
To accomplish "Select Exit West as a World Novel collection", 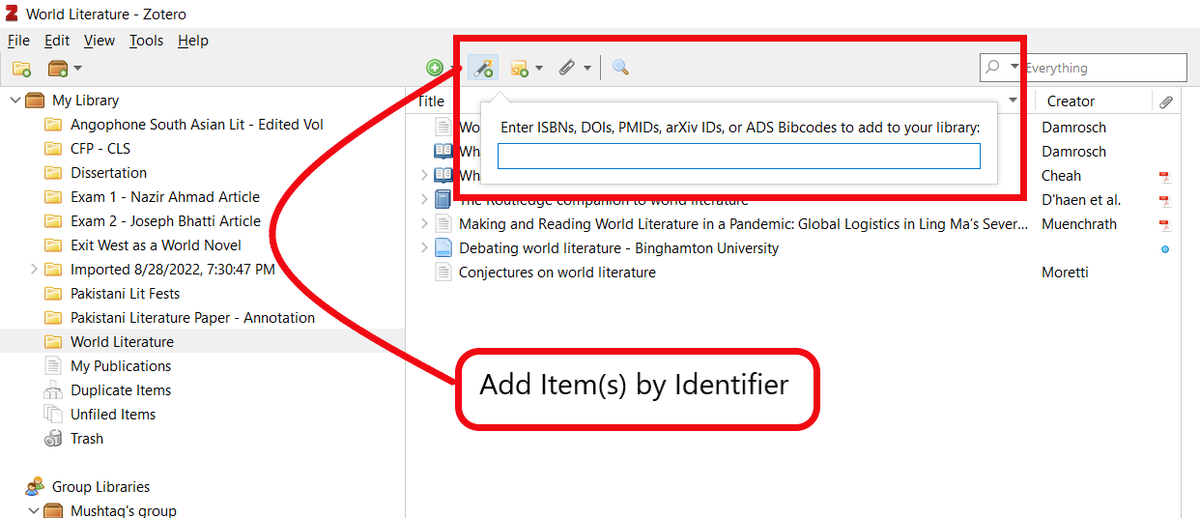I will [156, 245].
